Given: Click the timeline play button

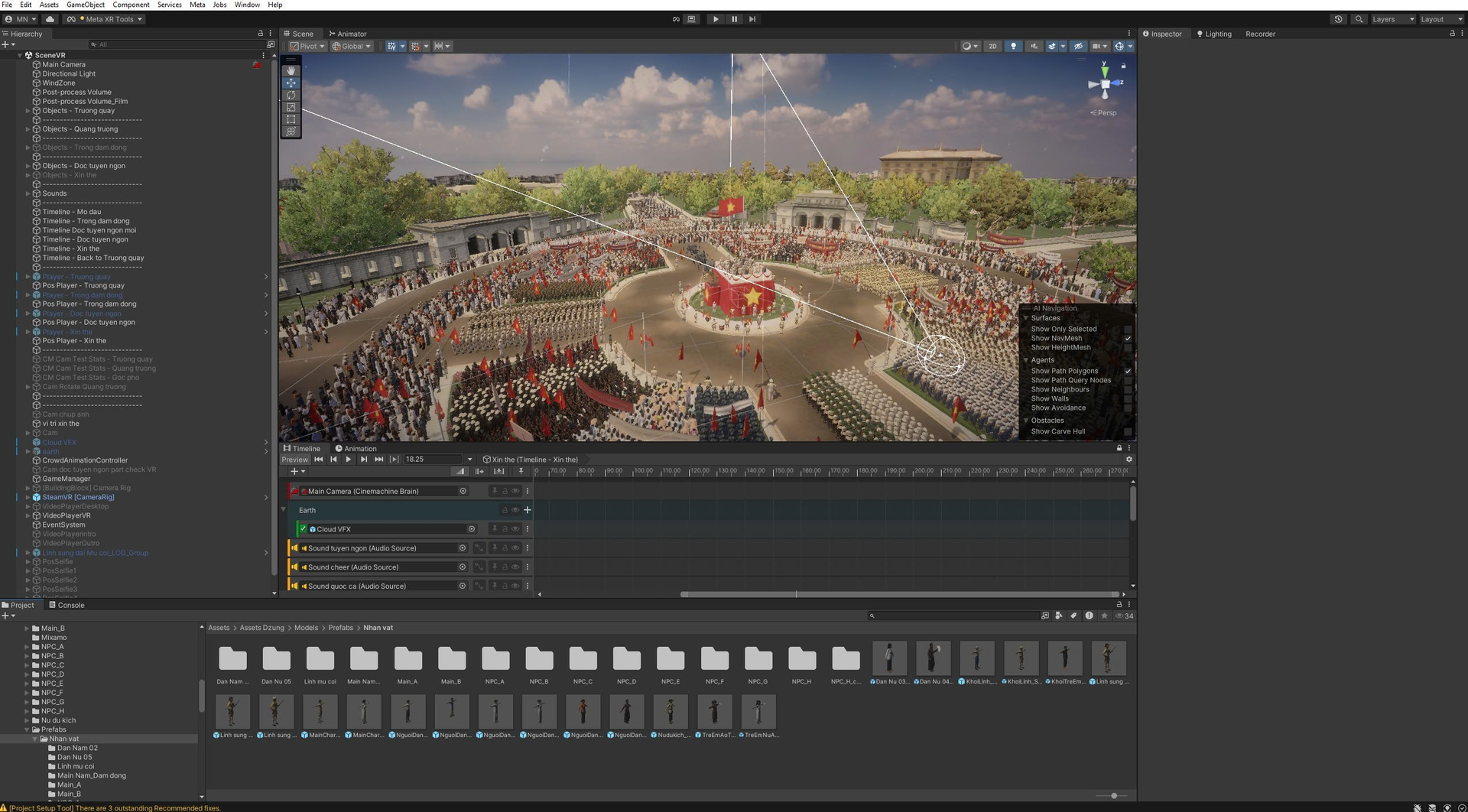Looking at the screenshot, I should click(x=349, y=460).
